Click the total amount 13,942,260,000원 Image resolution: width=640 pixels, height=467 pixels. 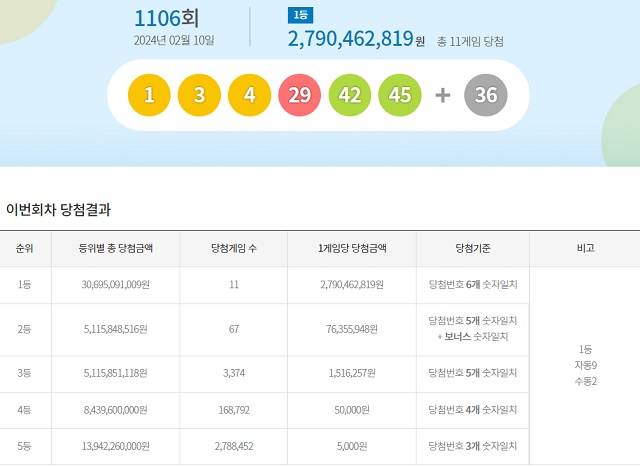tap(116, 446)
